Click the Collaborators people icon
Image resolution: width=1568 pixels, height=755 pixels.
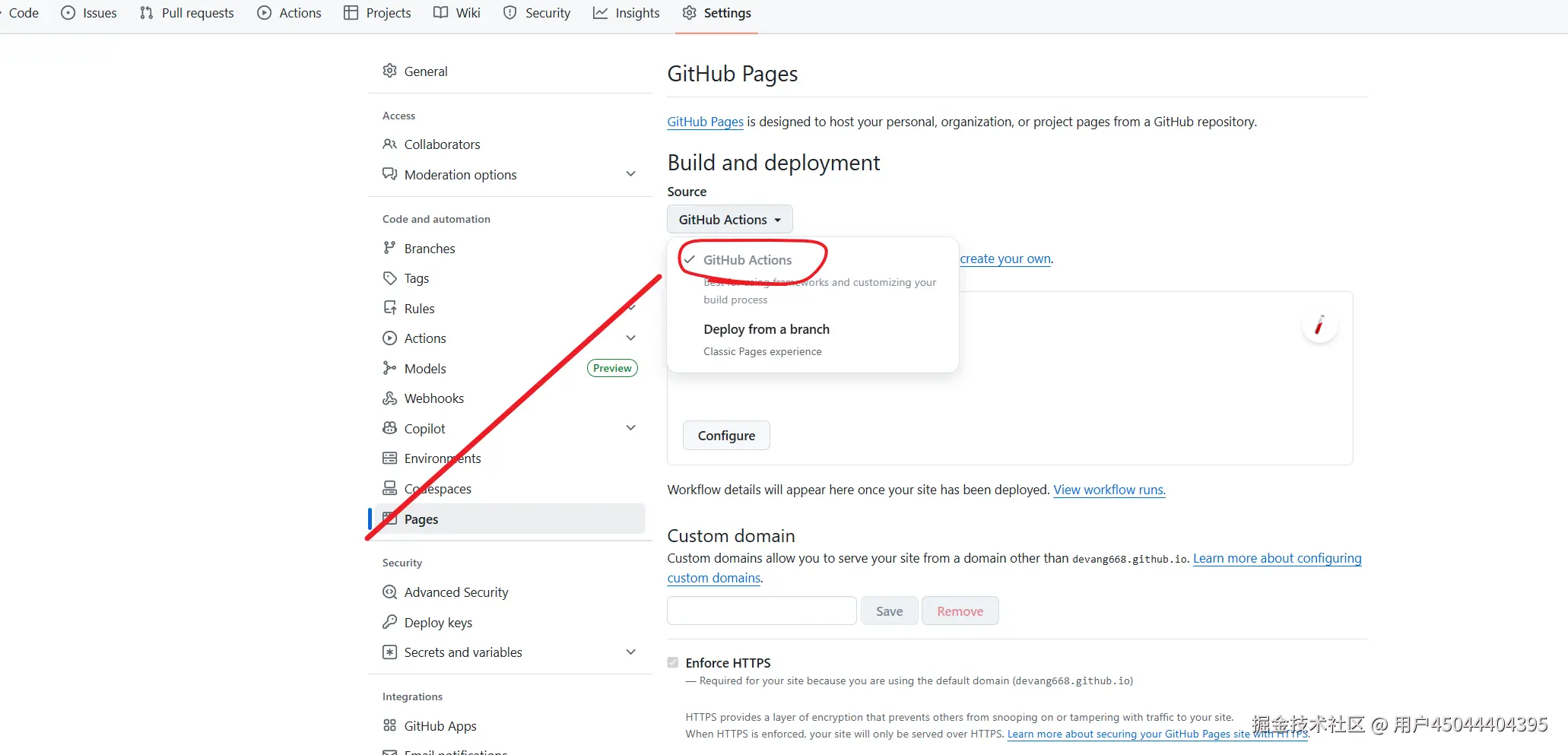pos(390,144)
